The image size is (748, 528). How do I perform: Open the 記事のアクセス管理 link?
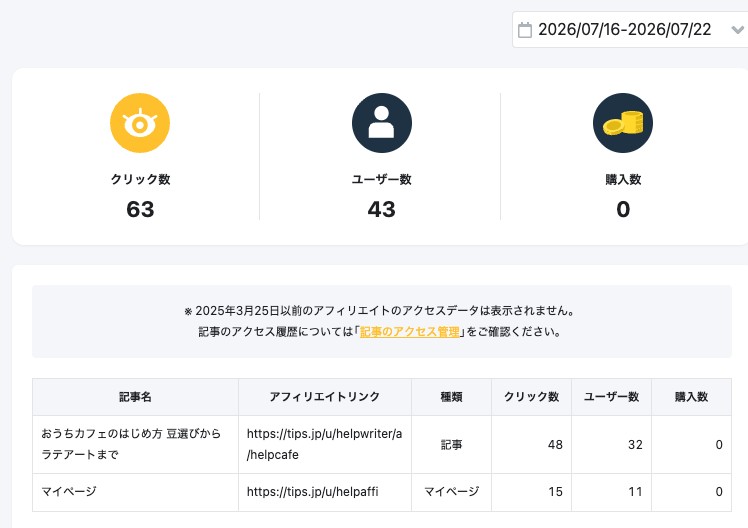pyautogui.click(x=409, y=331)
